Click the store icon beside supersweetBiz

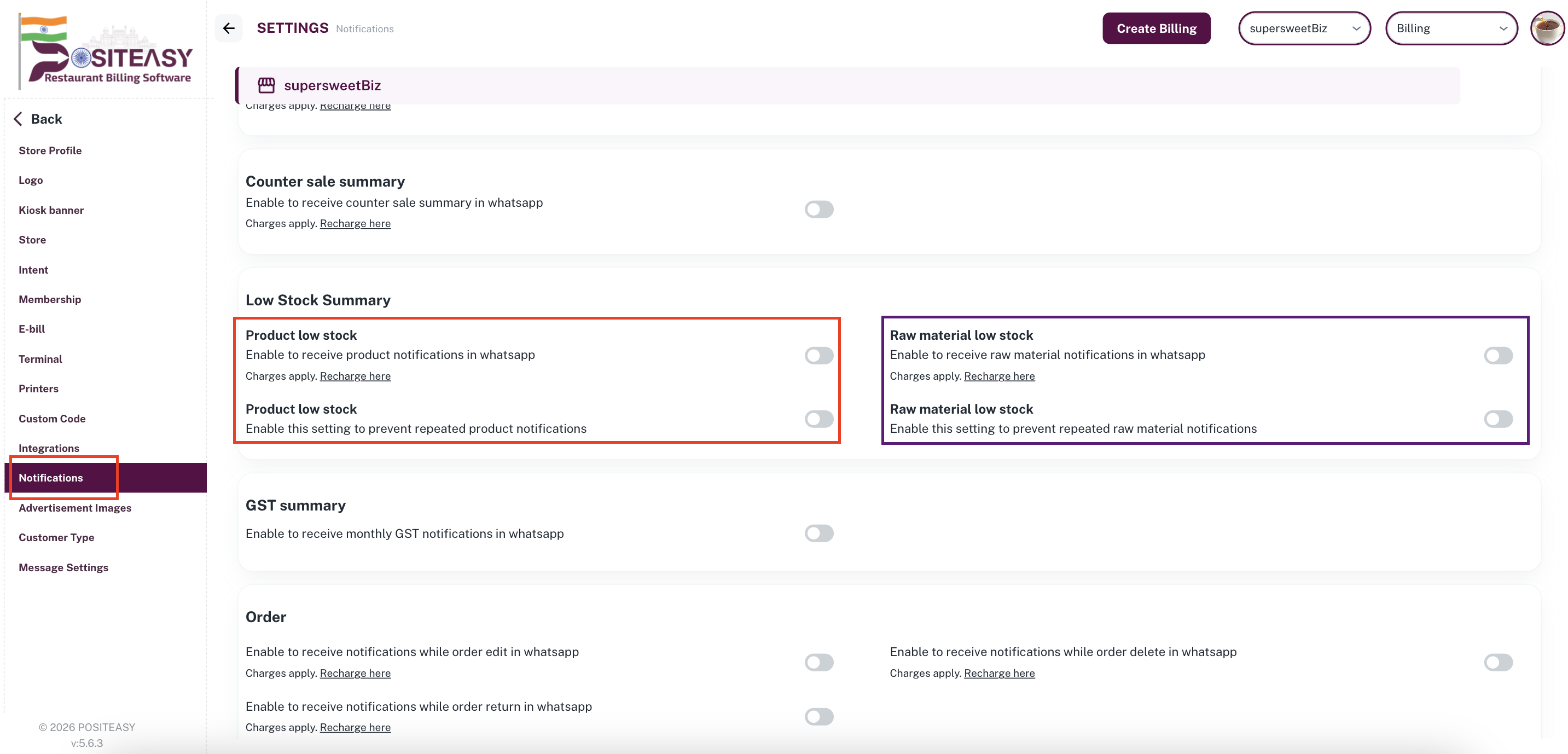[x=266, y=85]
